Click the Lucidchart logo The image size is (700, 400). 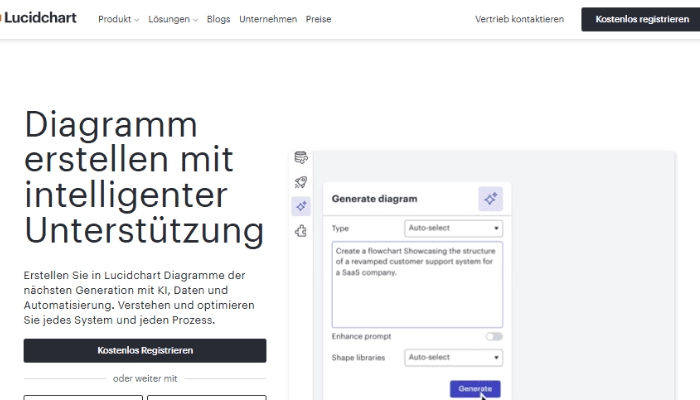pyautogui.click(x=39, y=18)
